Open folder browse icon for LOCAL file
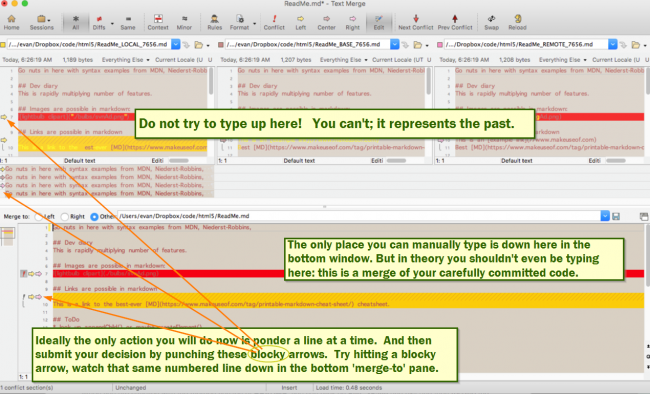Screen dimensions: 650x394 199,44
